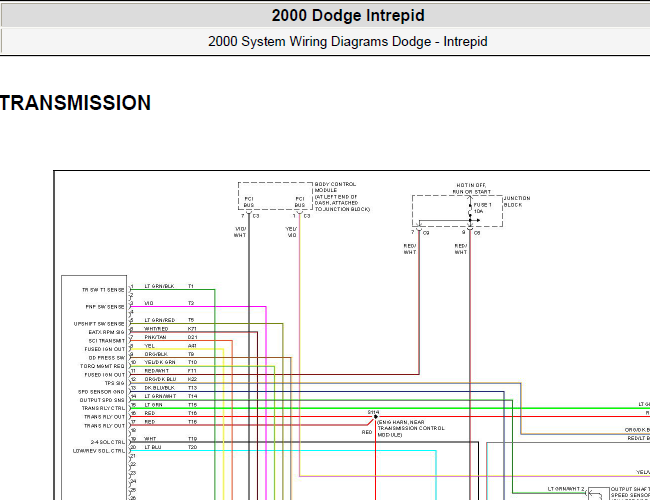This screenshot has width=650, height=500.
Task: Click "FUSED IGN OUT" label at pin 11
Action: click(104, 375)
